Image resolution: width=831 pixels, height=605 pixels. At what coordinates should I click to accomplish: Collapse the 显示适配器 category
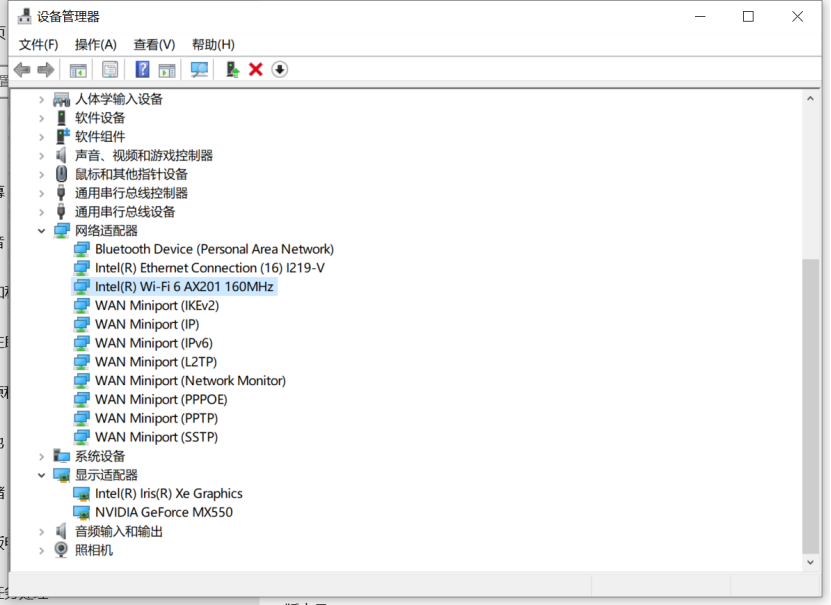41,475
